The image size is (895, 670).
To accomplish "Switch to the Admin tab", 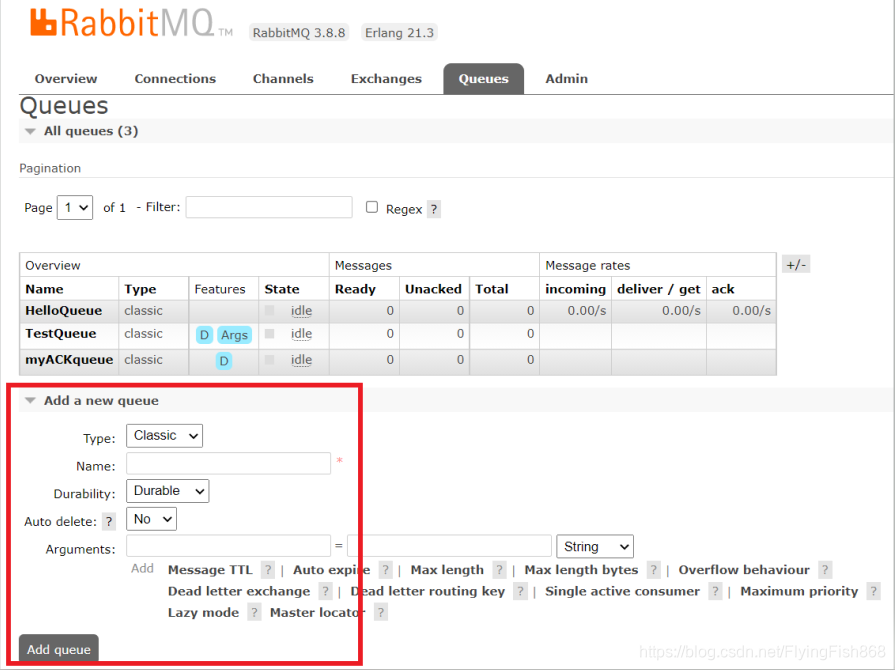I will click(x=566, y=79).
